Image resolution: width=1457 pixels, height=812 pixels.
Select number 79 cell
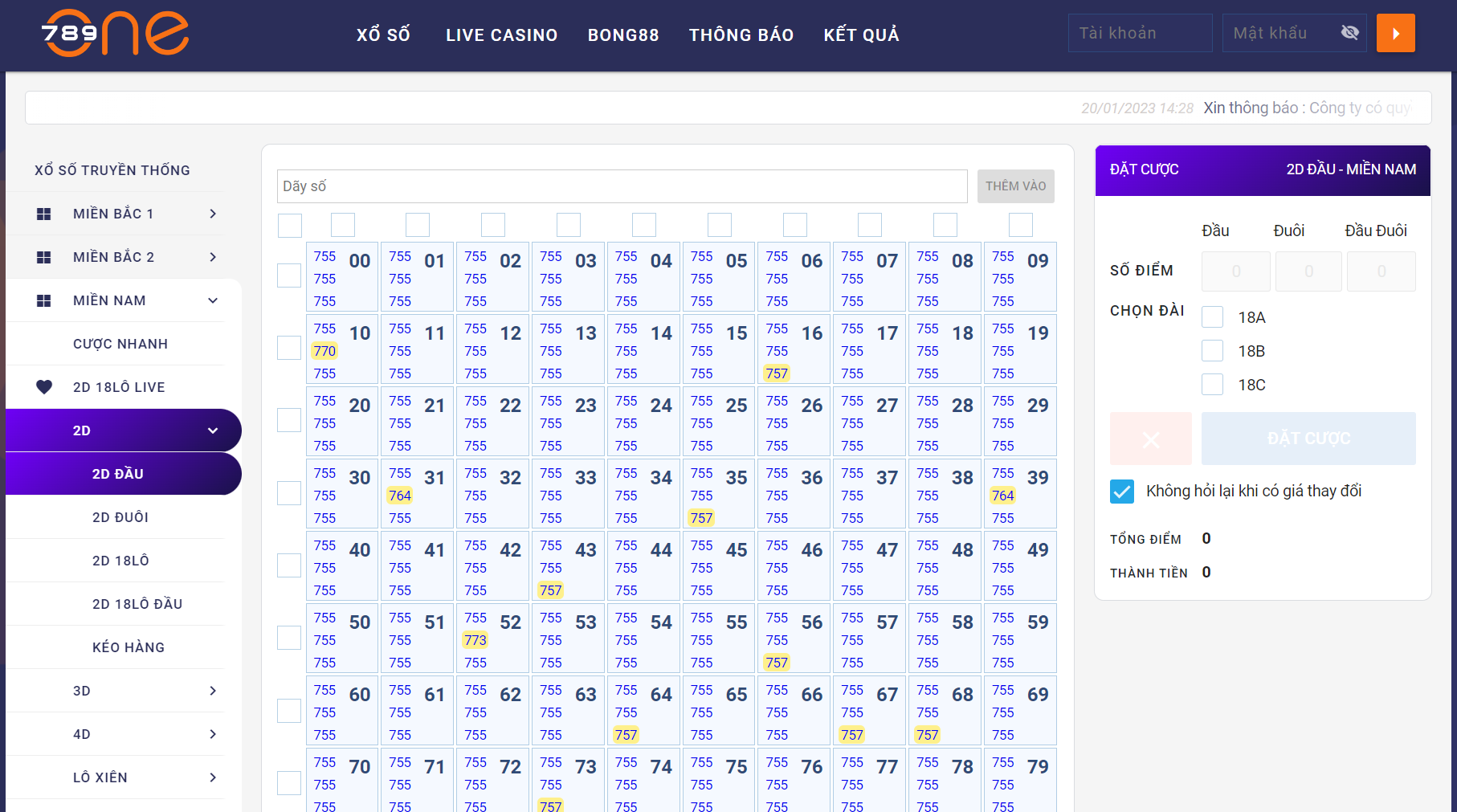(x=1021, y=781)
